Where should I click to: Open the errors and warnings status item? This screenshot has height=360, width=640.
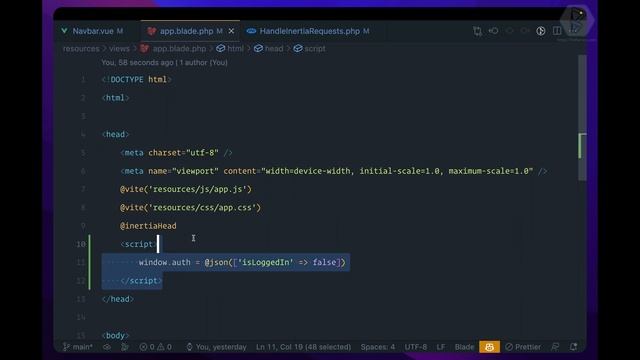(x=156, y=347)
